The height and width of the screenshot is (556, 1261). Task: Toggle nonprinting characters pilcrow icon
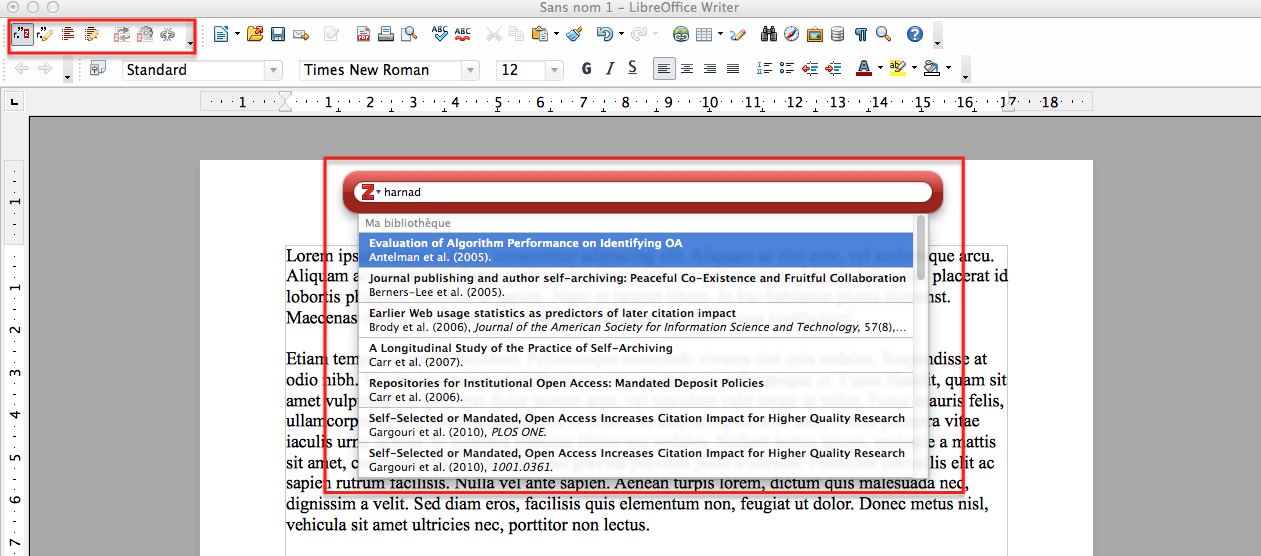point(860,35)
